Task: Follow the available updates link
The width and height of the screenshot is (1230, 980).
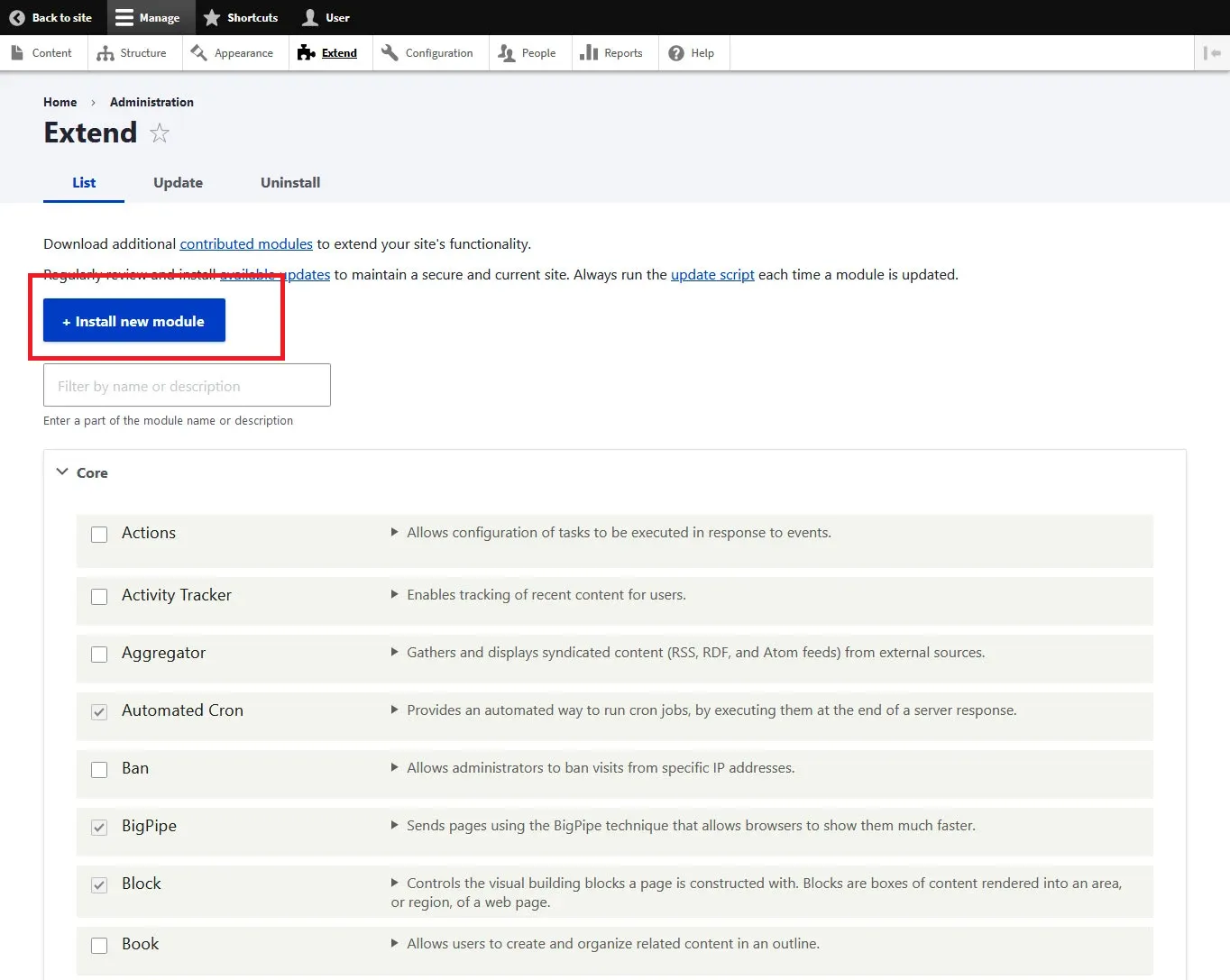Action: click(275, 275)
